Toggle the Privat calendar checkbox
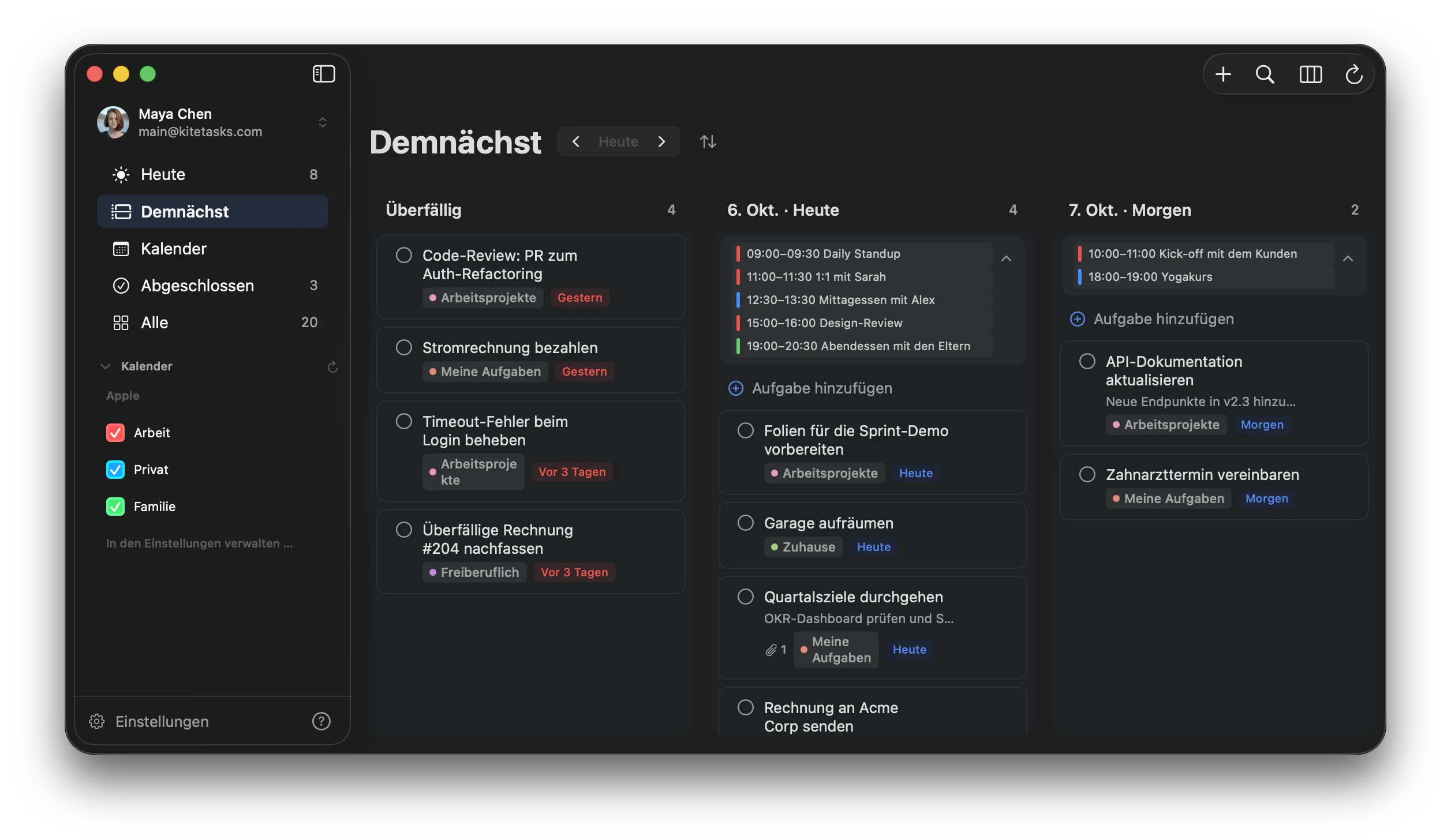 [115, 470]
